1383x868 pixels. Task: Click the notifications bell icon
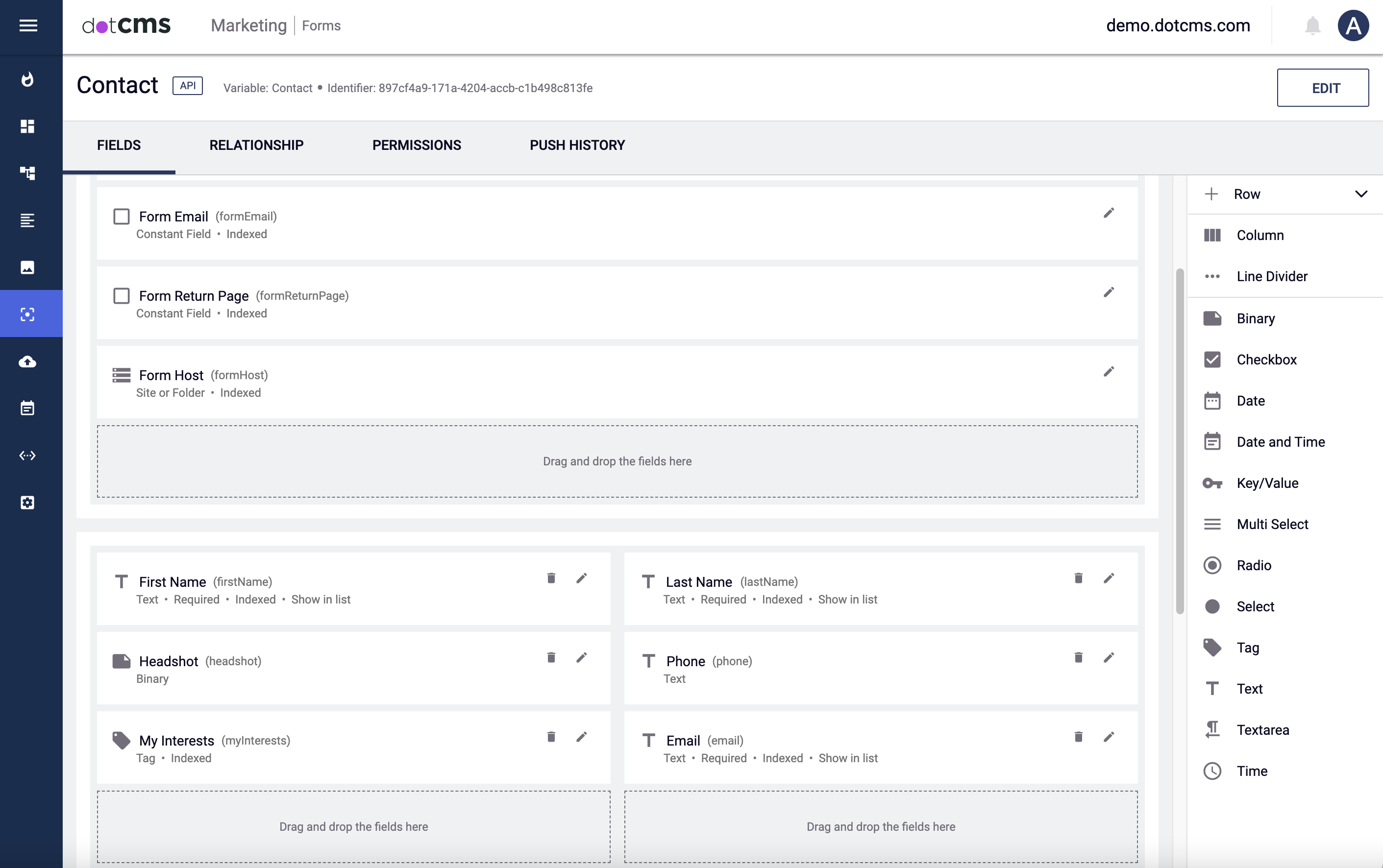coord(1312,26)
